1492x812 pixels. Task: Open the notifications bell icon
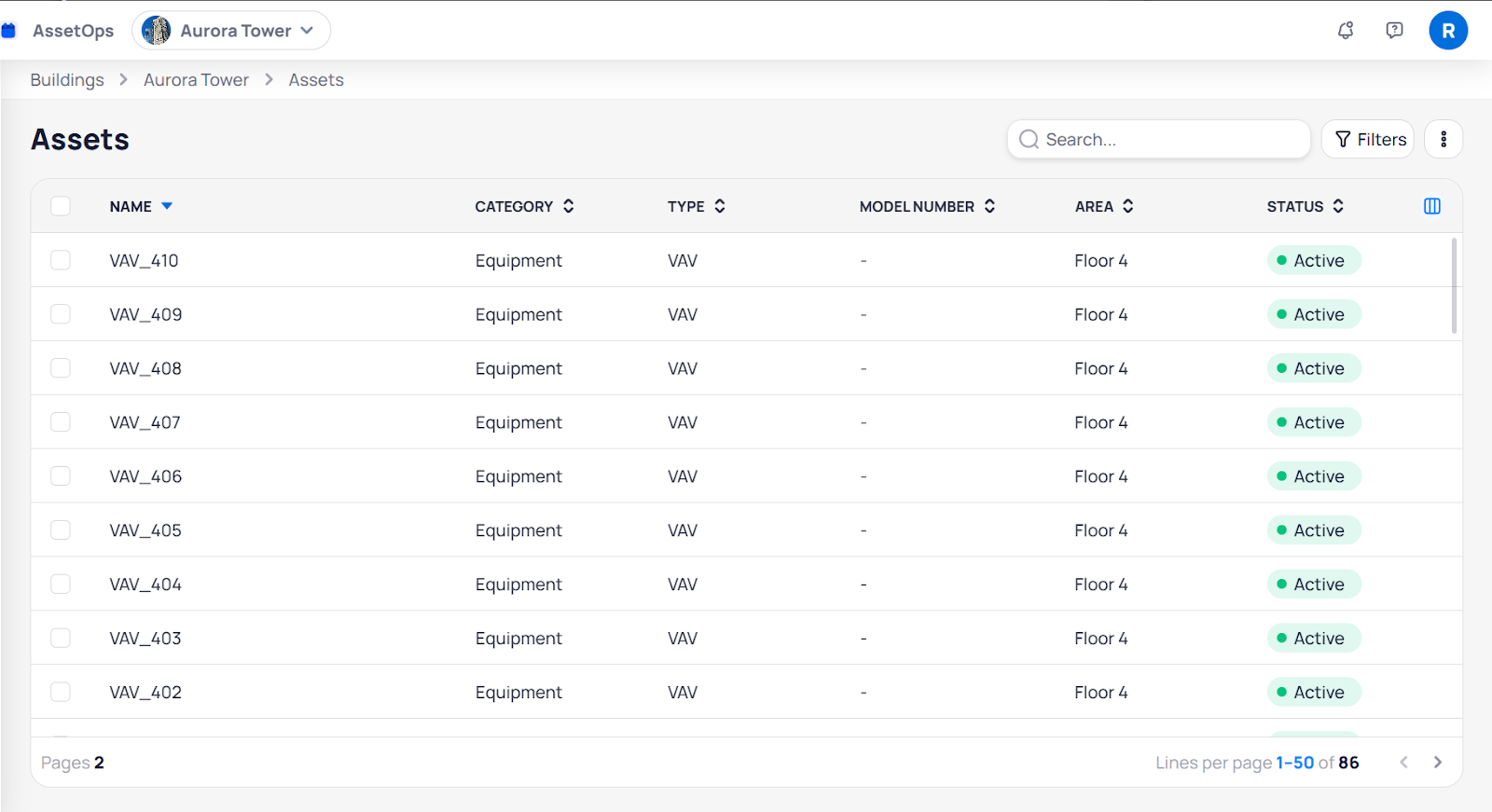tap(1345, 31)
